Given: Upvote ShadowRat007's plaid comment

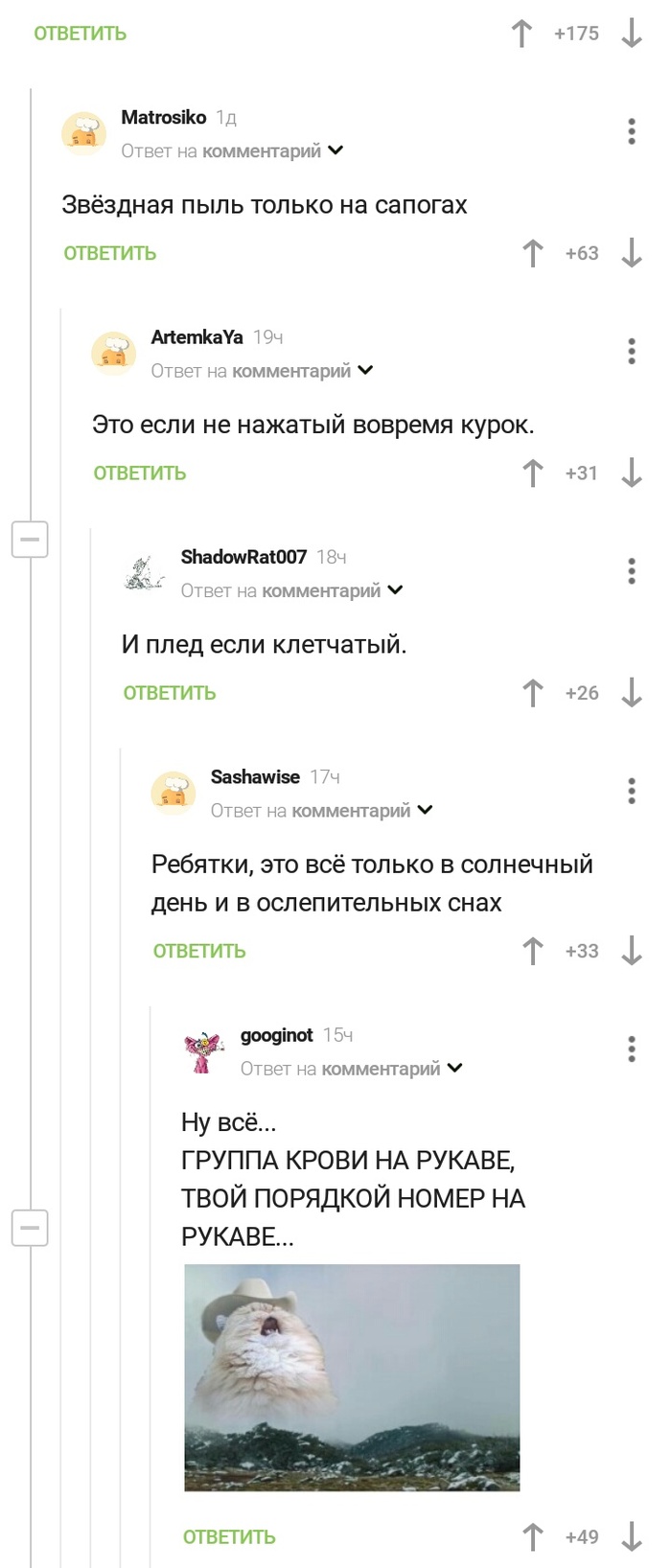Looking at the screenshot, I should coord(533,693).
